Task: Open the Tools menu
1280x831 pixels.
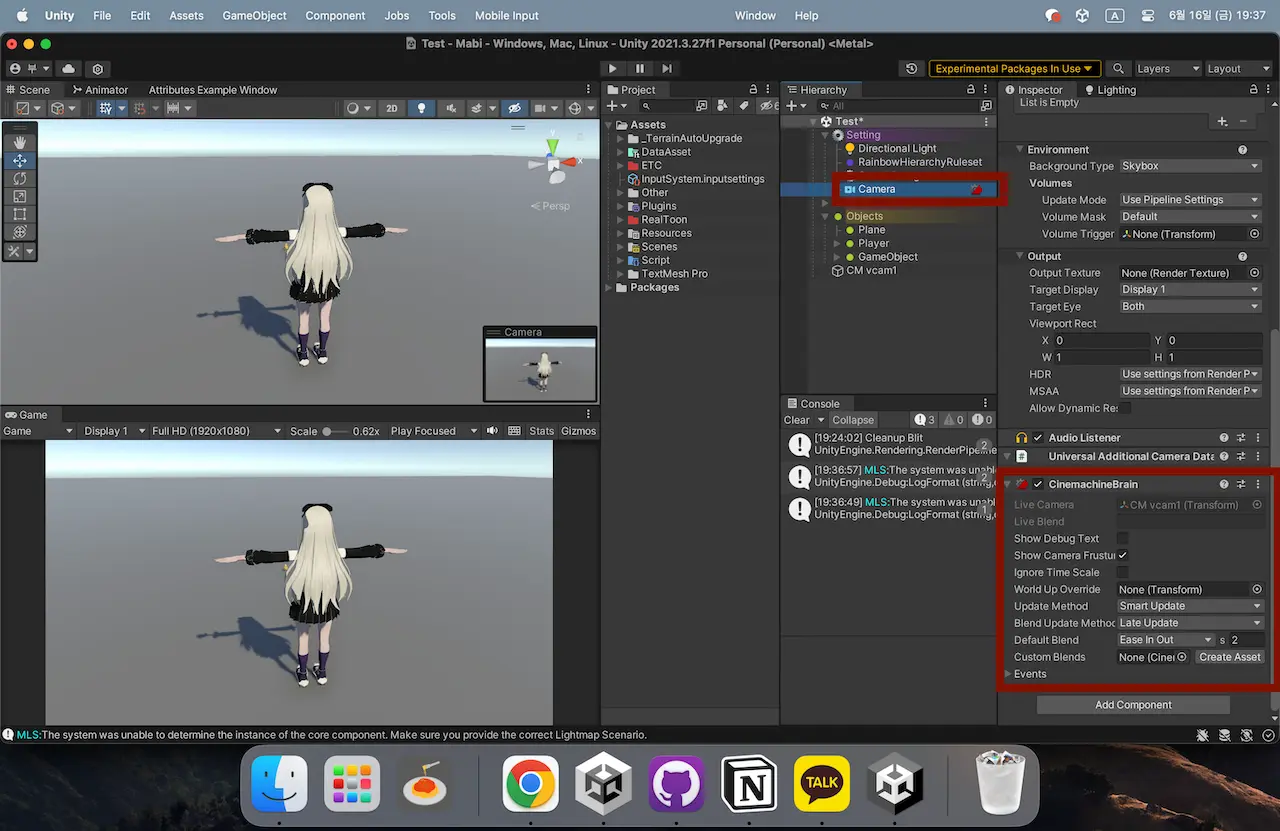Action: [x=442, y=15]
